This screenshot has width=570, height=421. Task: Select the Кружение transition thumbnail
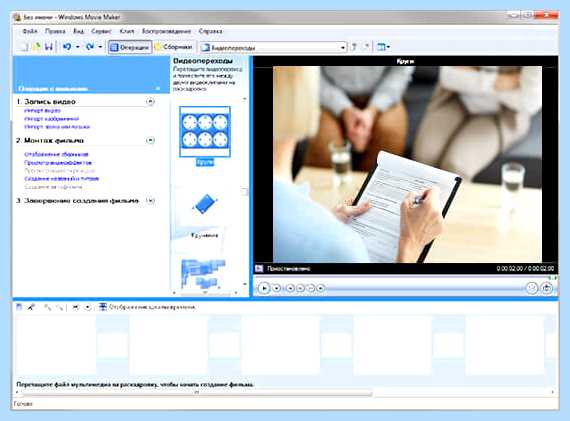(x=205, y=205)
